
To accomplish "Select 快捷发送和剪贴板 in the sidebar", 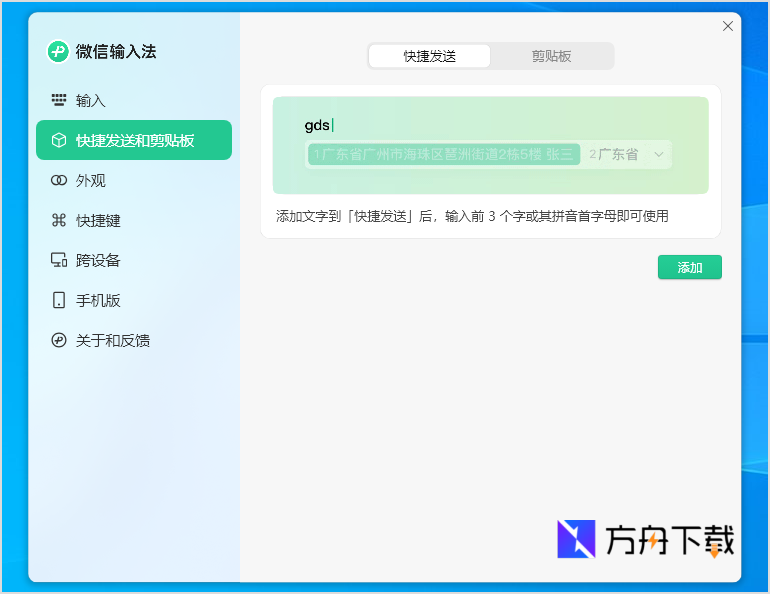I will point(134,140).
